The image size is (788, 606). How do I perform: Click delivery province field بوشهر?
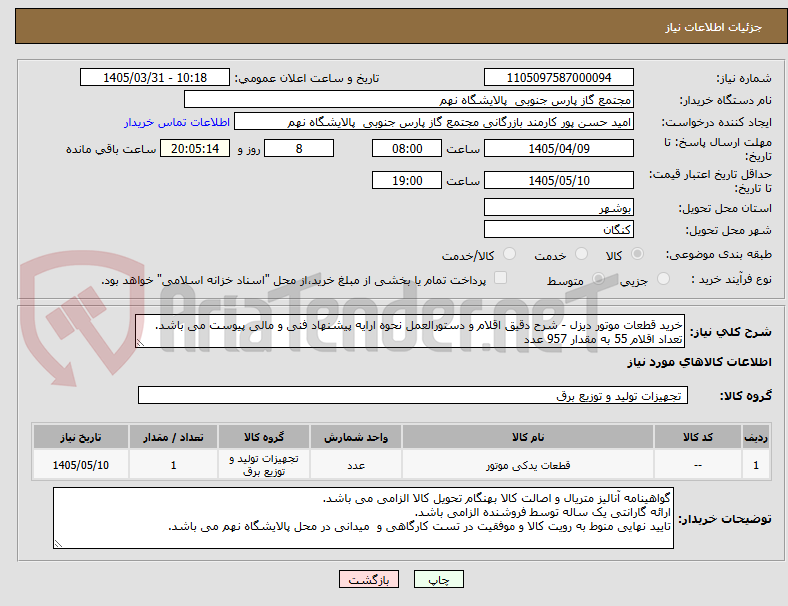tap(559, 207)
